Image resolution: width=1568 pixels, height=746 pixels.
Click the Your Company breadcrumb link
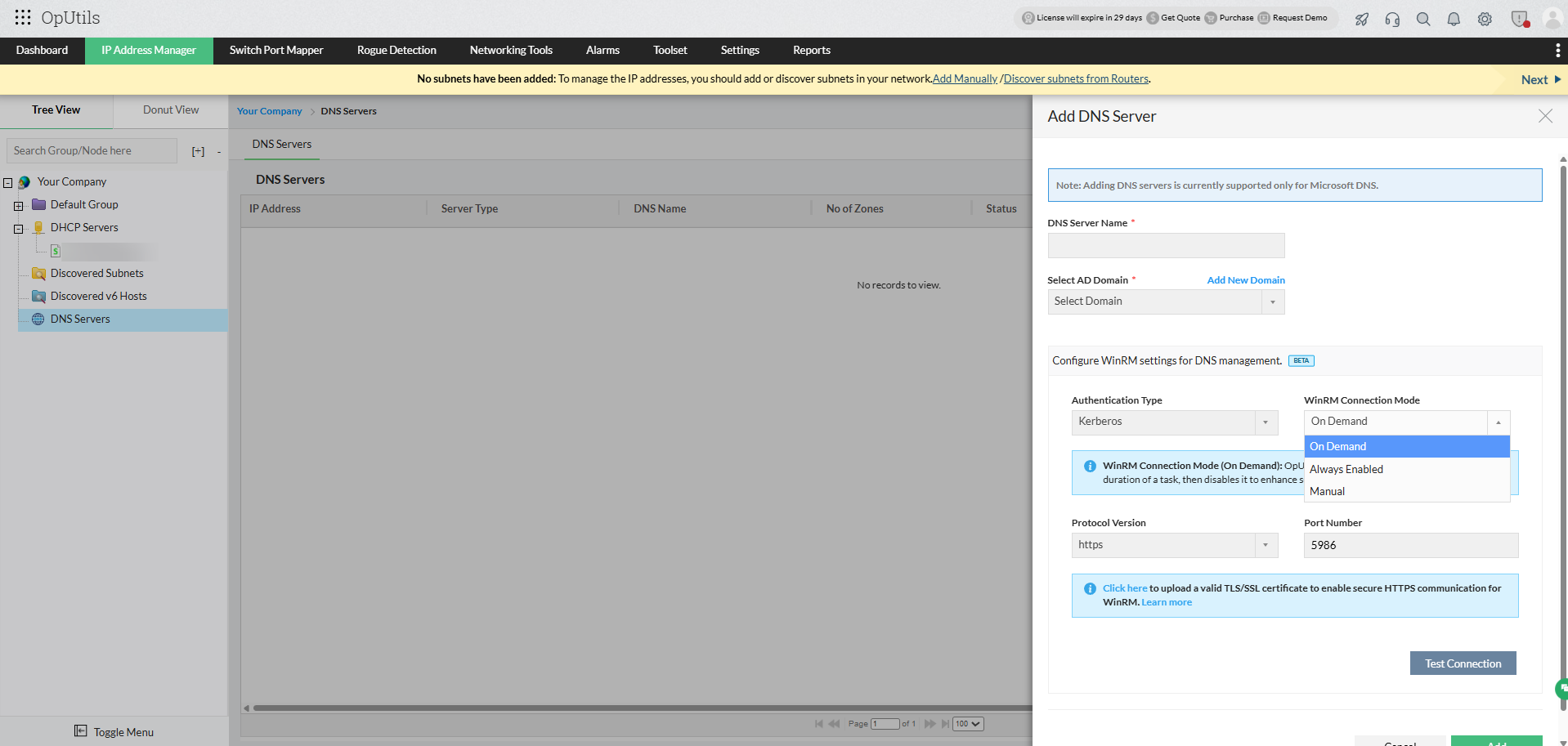point(270,112)
